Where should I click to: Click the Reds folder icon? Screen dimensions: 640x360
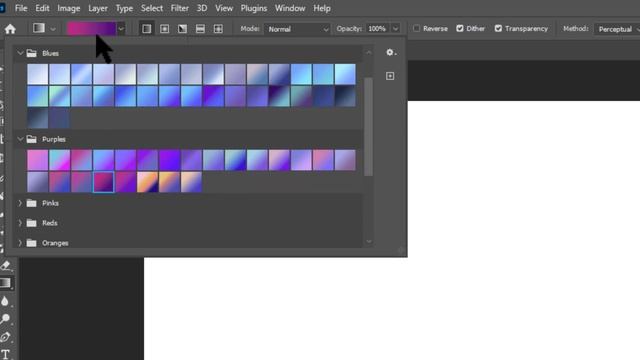click(31, 223)
